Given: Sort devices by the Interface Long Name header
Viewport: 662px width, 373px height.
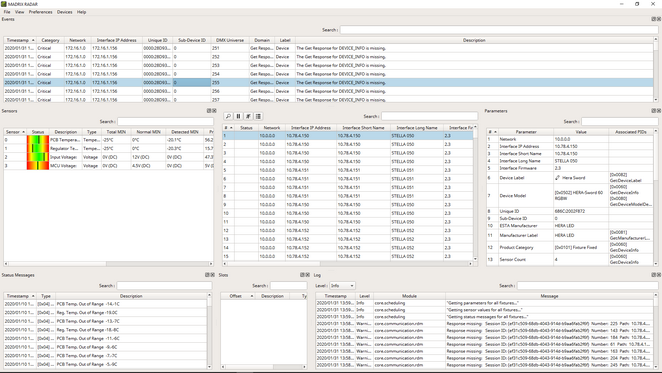Looking at the screenshot, I should 417,128.
